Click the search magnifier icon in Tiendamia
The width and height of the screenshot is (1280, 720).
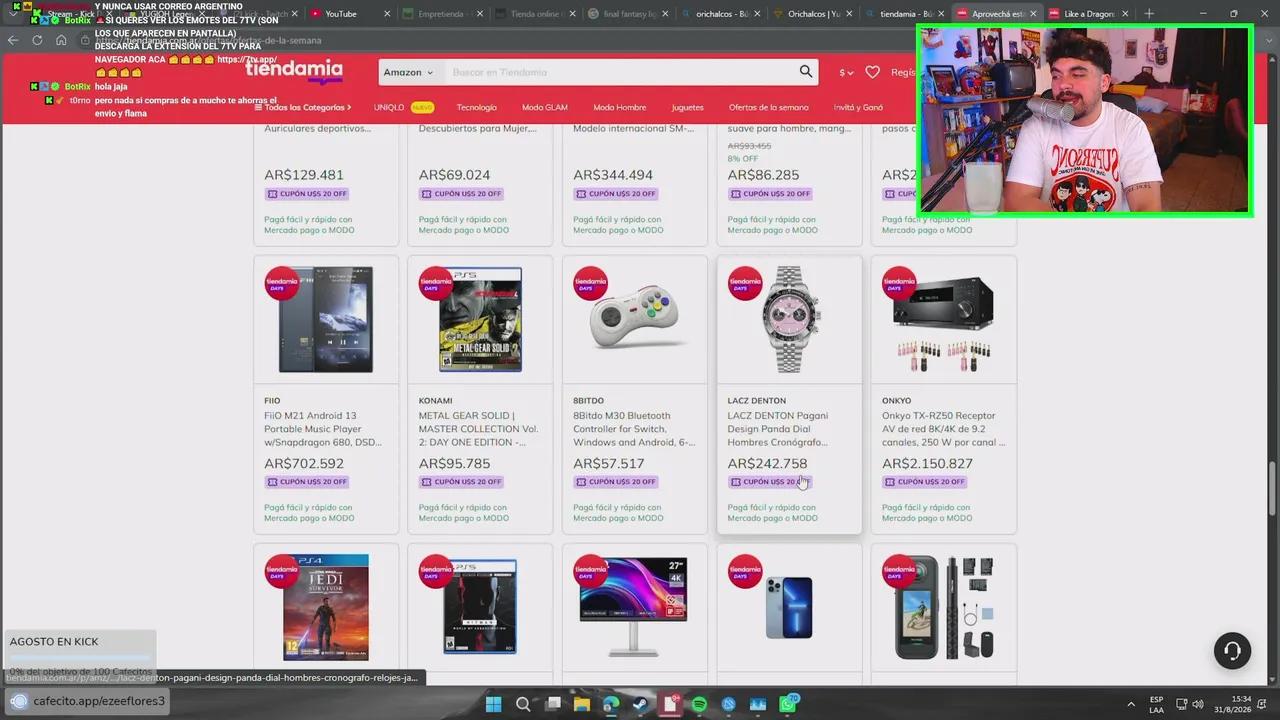pos(806,71)
